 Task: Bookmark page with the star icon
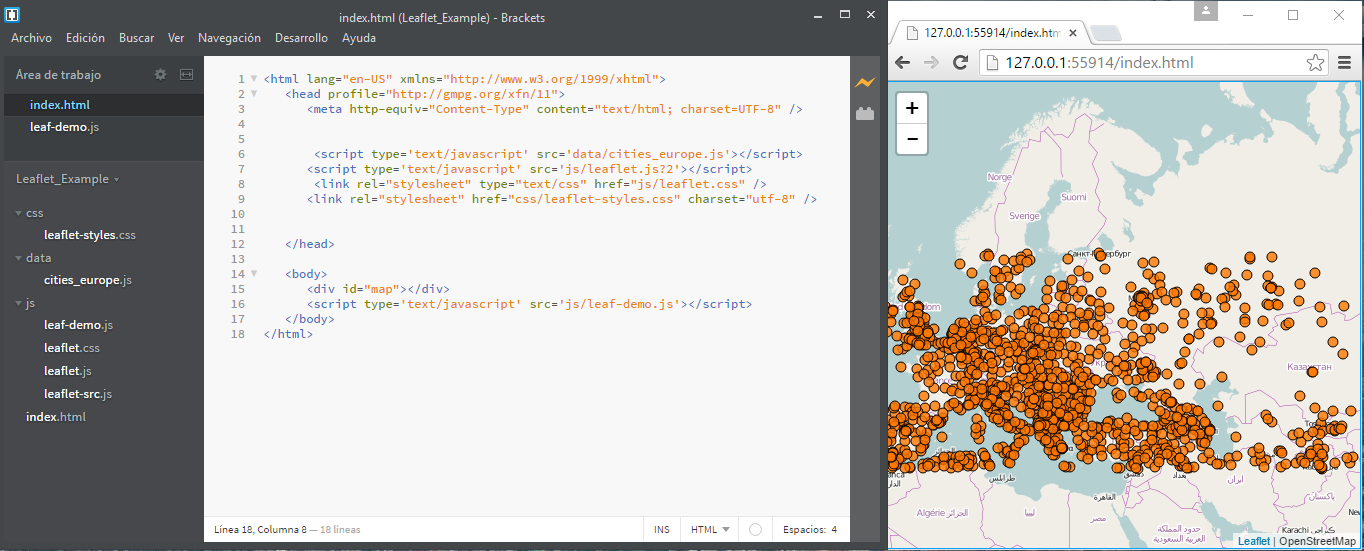[x=1315, y=63]
